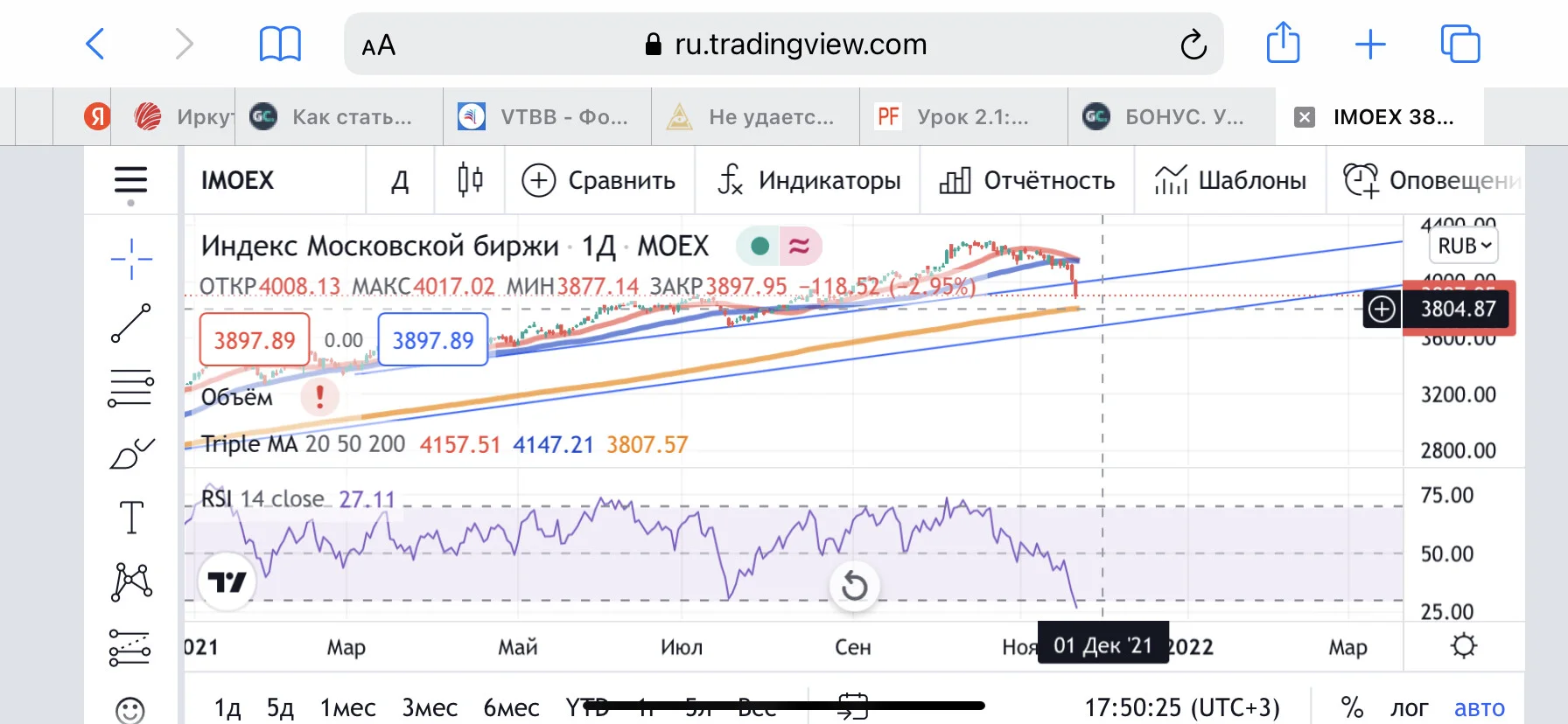
Task: Go back with Safari's back arrow
Action: coord(95,44)
